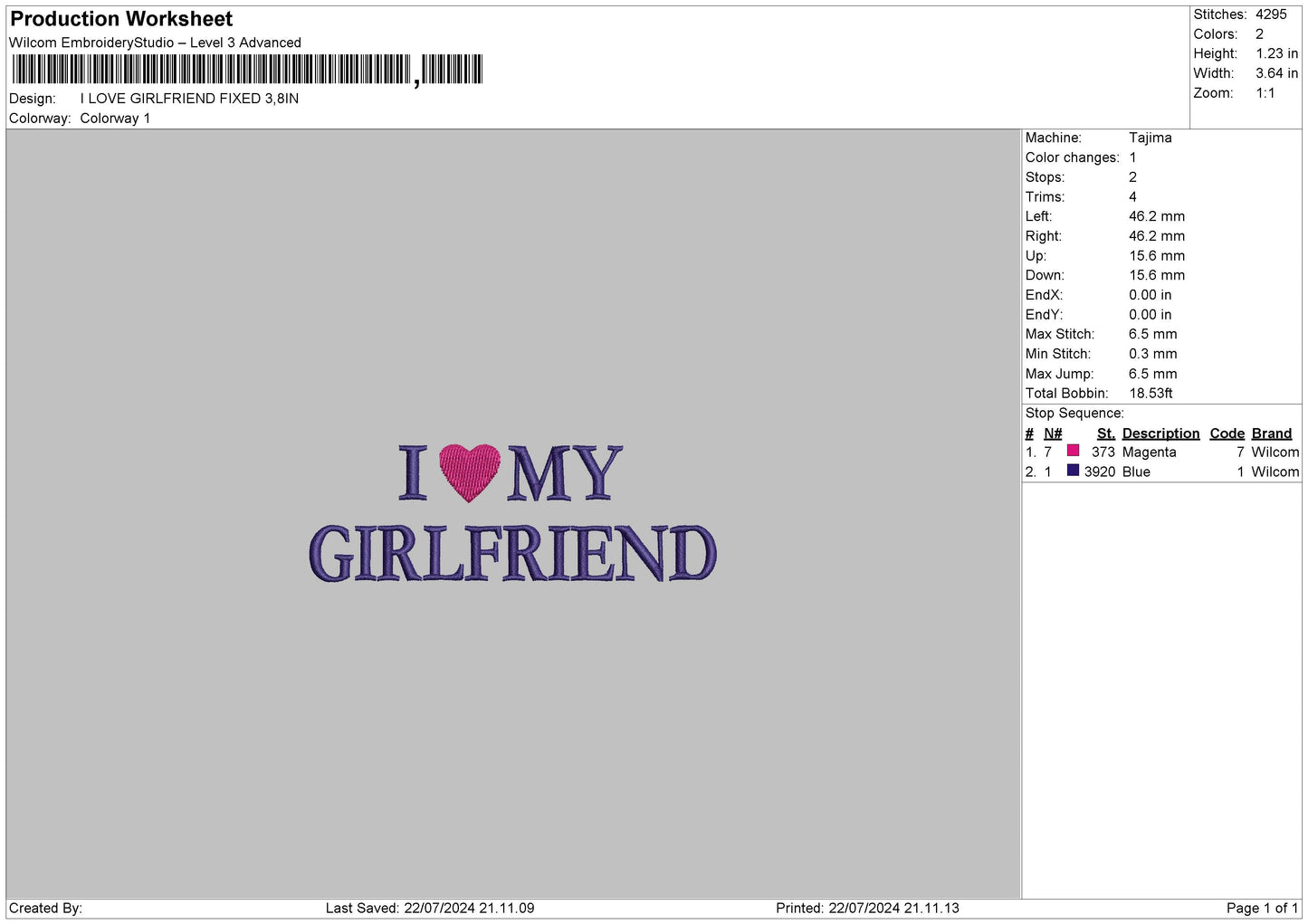Click the Max Jump value 6.5 mm
This screenshot has width=1308, height=924.
pyautogui.click(x=1153, y=374)
